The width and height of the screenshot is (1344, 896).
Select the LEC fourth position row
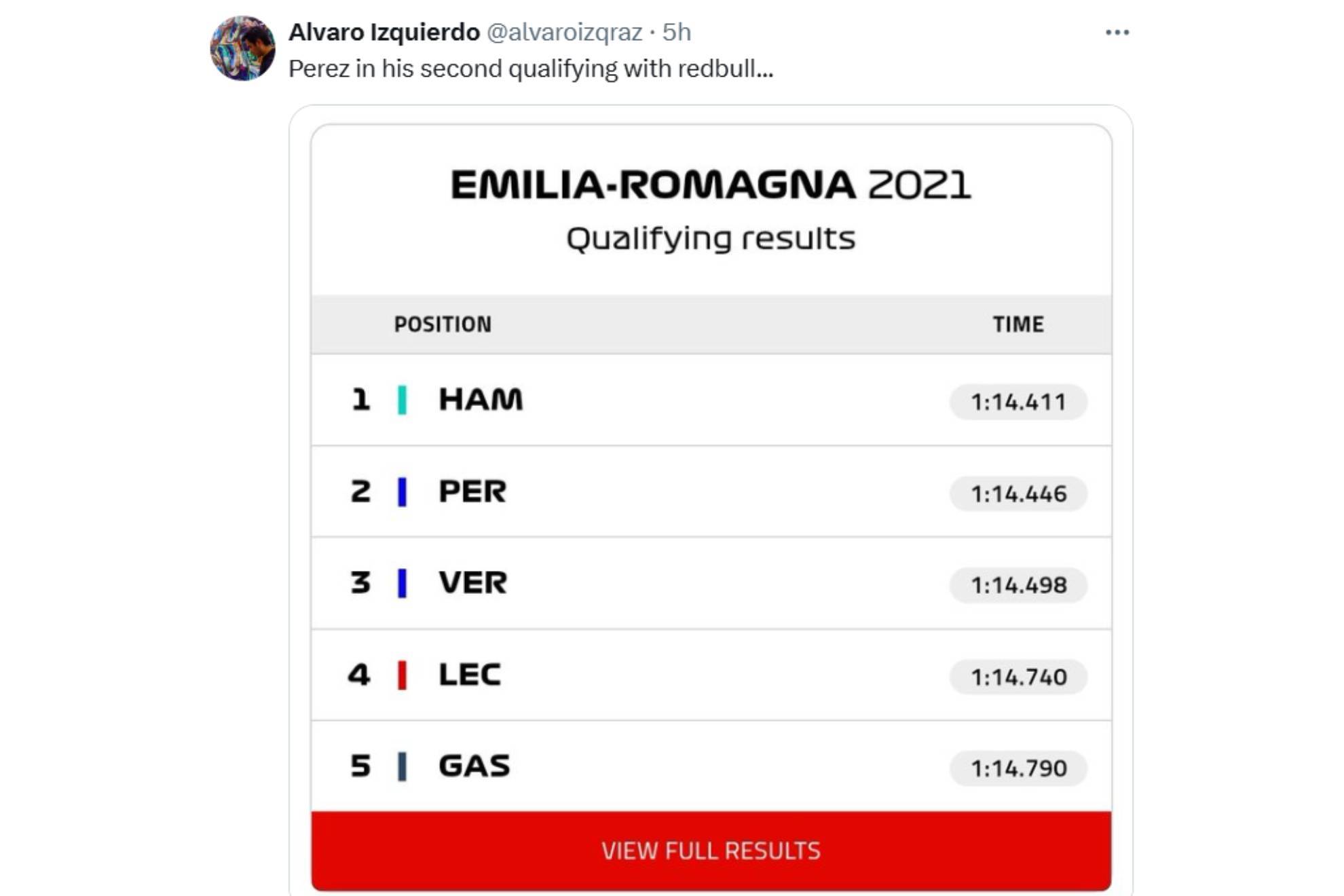tap(711, 675)
